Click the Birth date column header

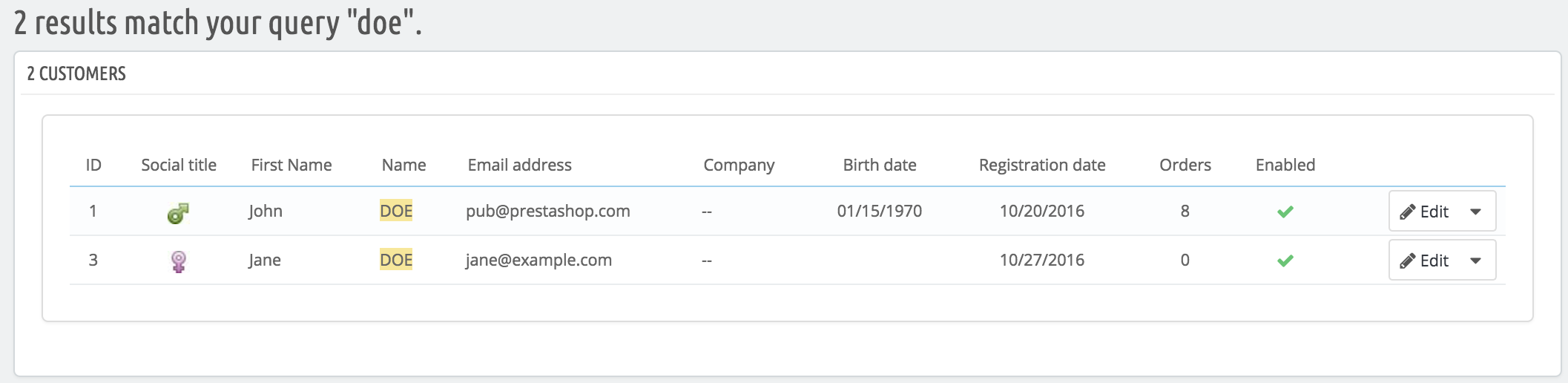tap(879, 165)
